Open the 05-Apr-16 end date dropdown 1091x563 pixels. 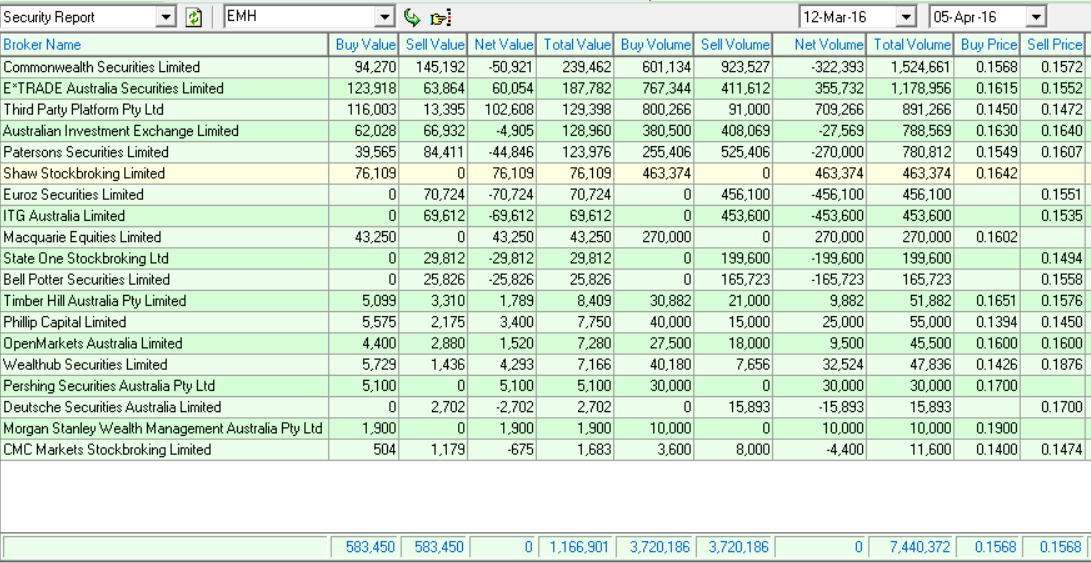pyautogui.click(x=1036, y=17)
